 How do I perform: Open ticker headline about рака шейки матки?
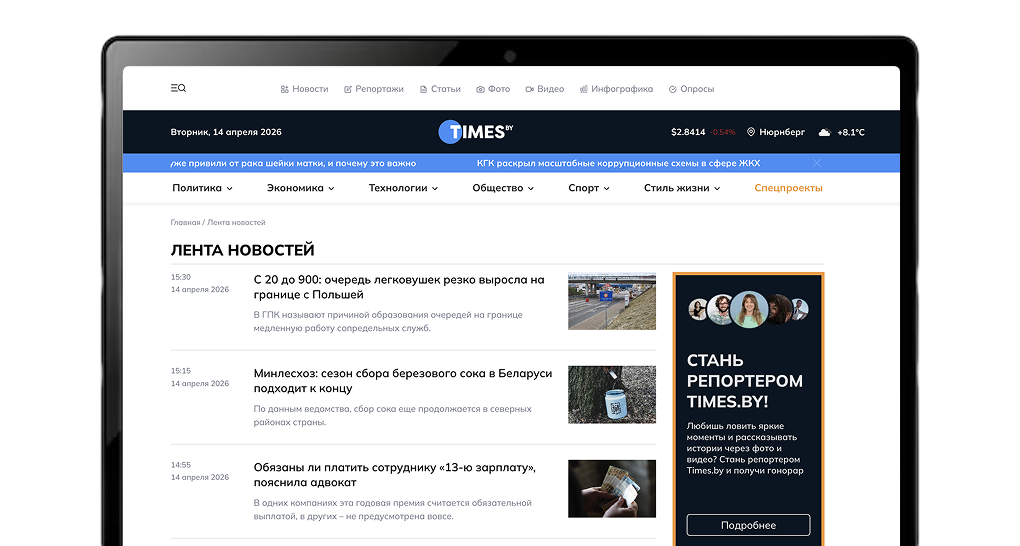point(293,163)
